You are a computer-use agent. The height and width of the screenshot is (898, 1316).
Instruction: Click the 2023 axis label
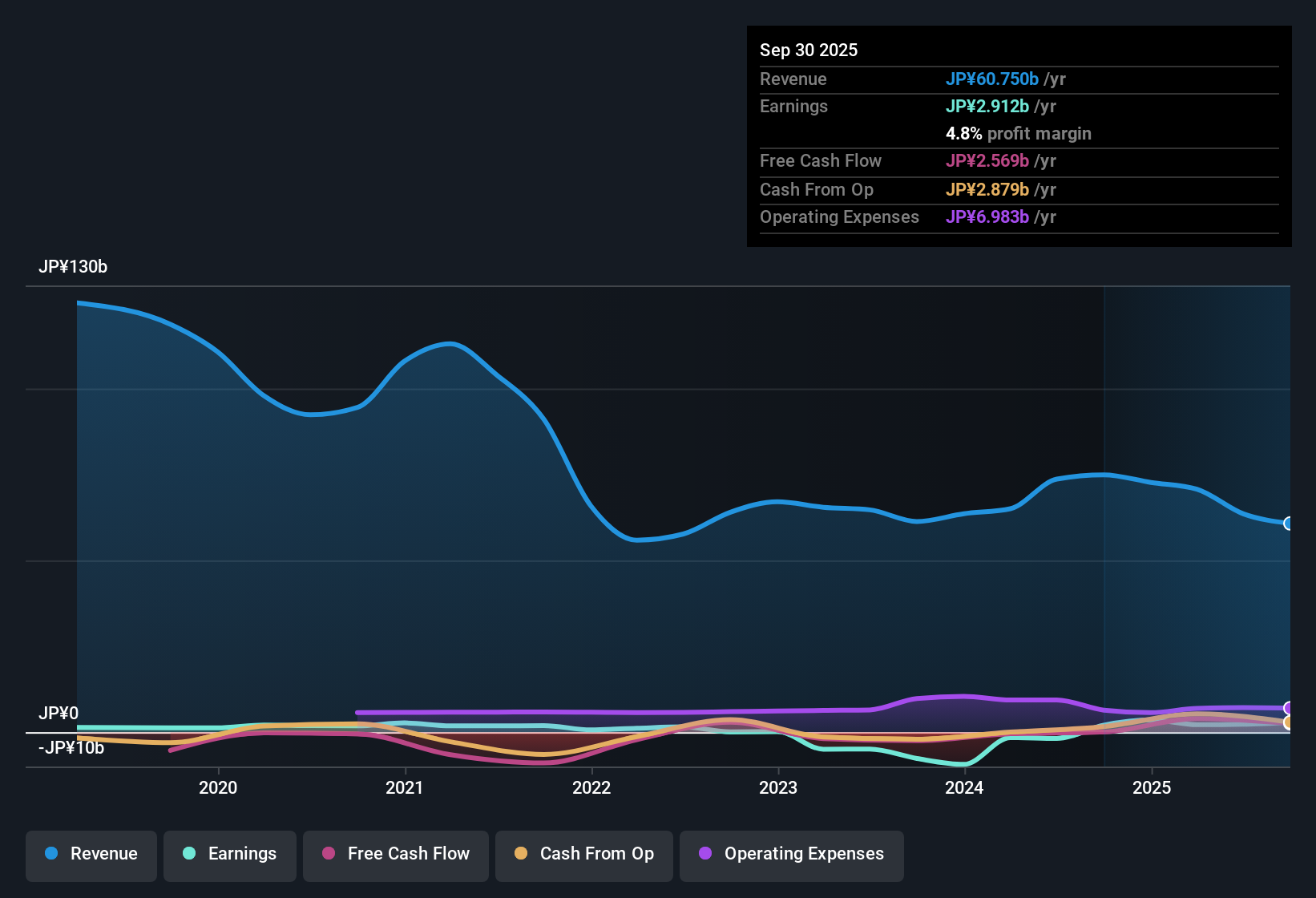pos(778,788)
